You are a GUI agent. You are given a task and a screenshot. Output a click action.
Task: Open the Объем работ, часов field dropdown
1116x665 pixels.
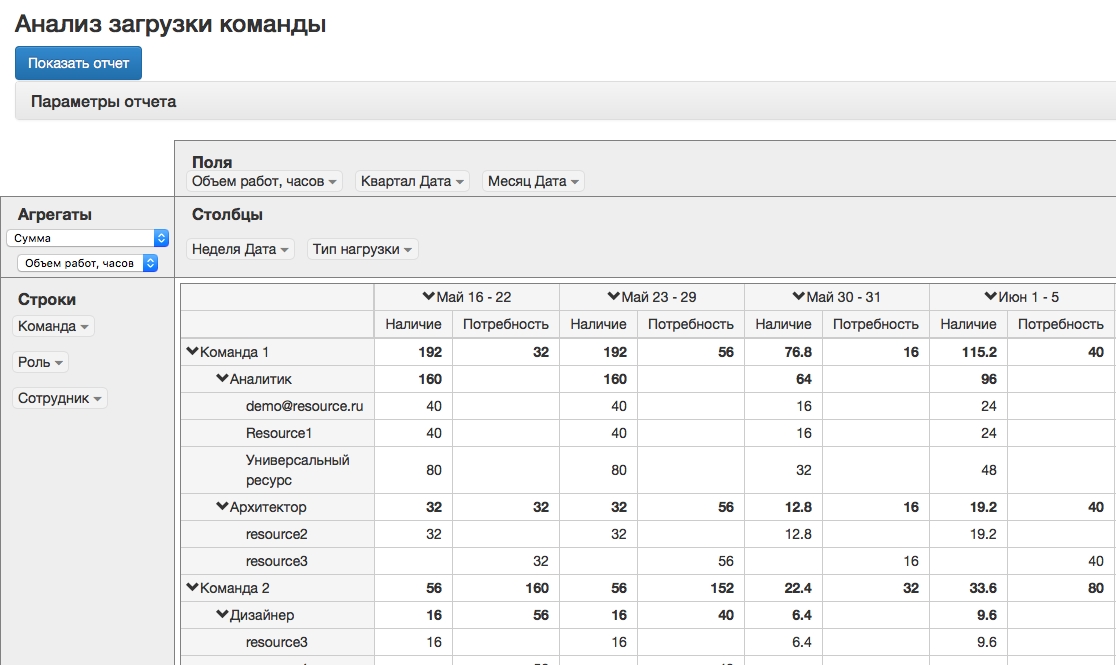pyautogui.click(x=264, y=181)
